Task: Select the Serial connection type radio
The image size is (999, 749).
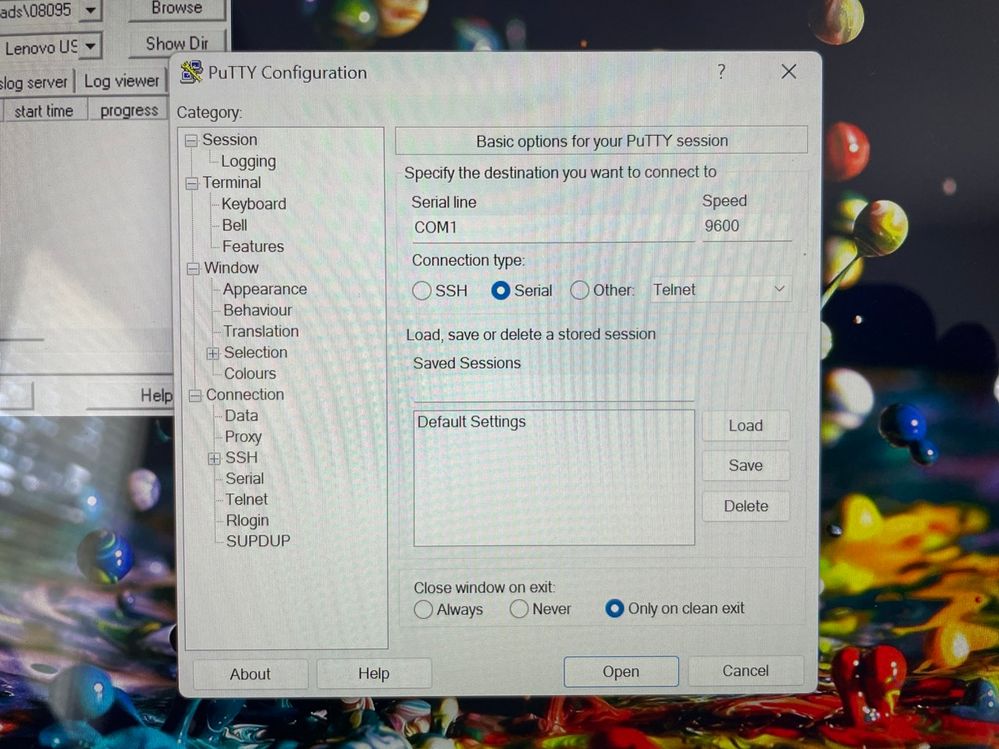Action: 501,291
